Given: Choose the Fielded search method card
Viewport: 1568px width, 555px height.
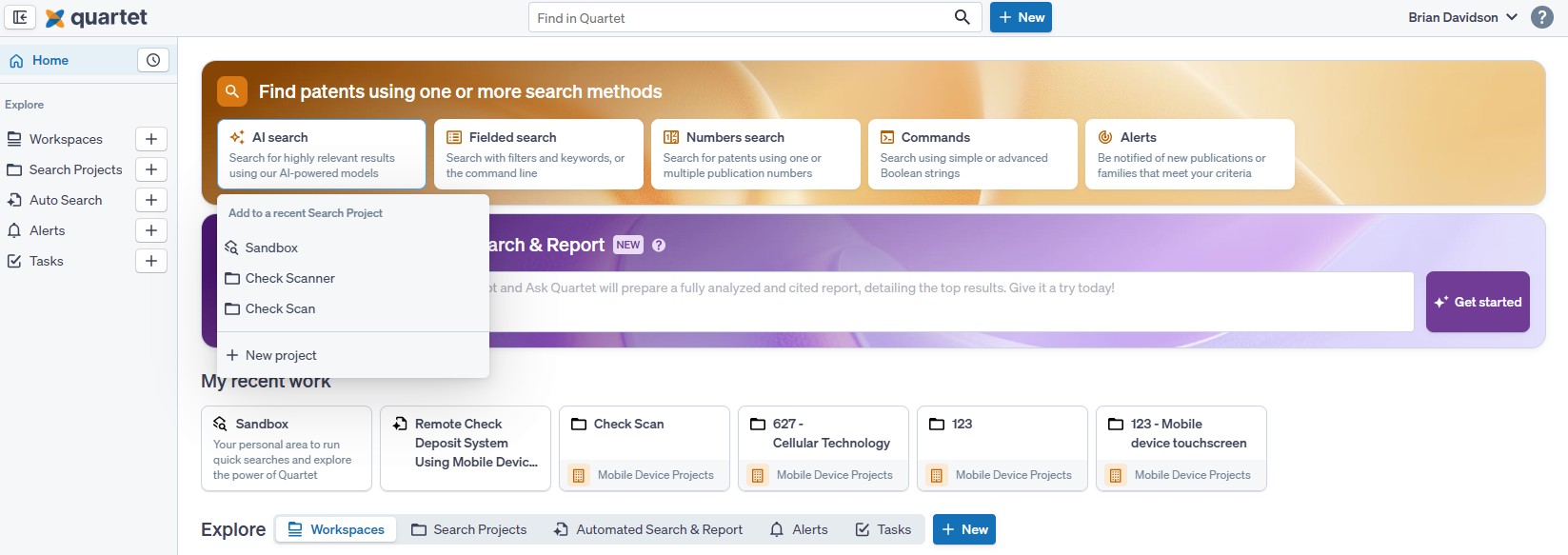Looking at the screenshot, I should pos(539,154).
